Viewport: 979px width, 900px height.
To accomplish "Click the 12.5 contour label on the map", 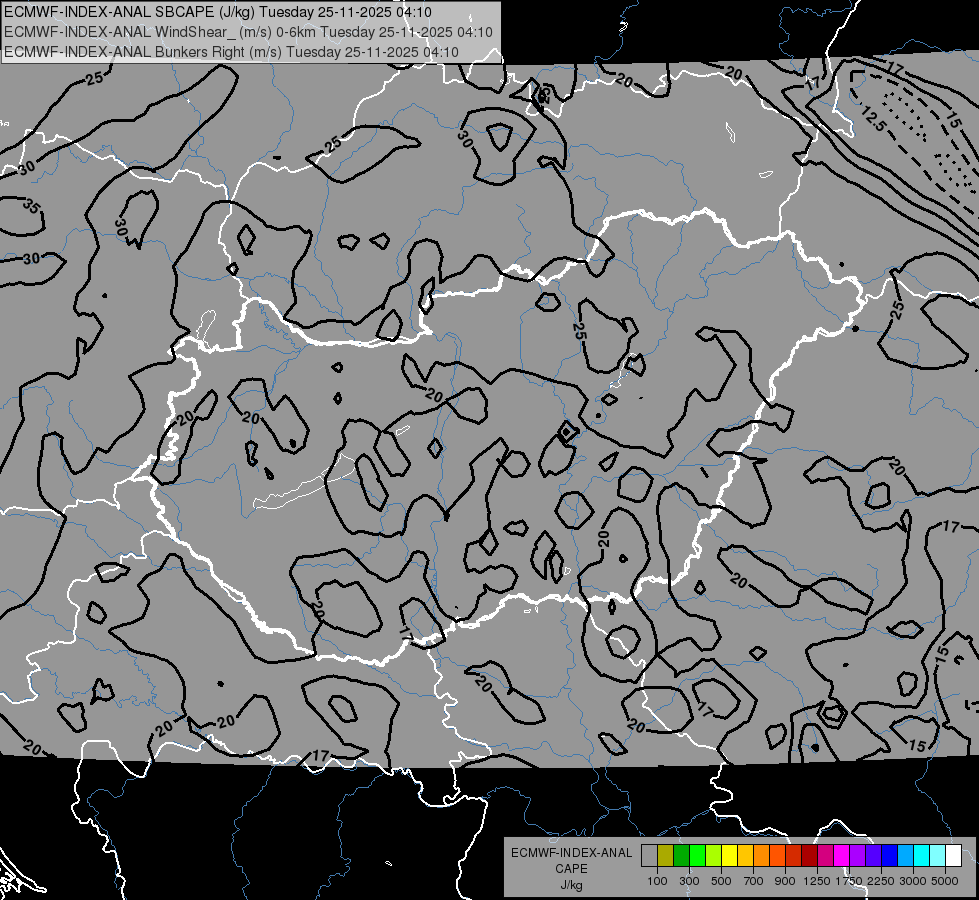I will 873,119.
